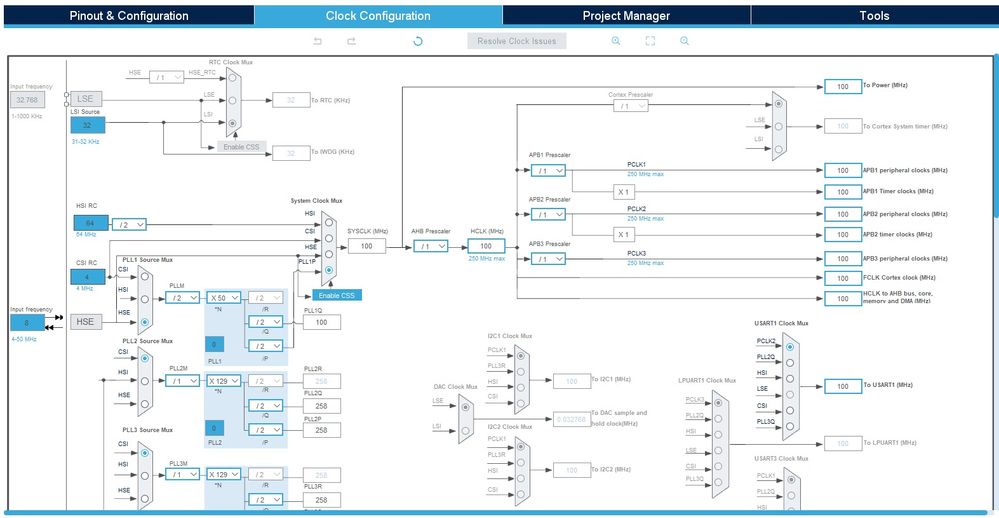Select HSE in PLL1 Source Mux
This screenshot has height=518, width=999.
[x=145, y=322]
